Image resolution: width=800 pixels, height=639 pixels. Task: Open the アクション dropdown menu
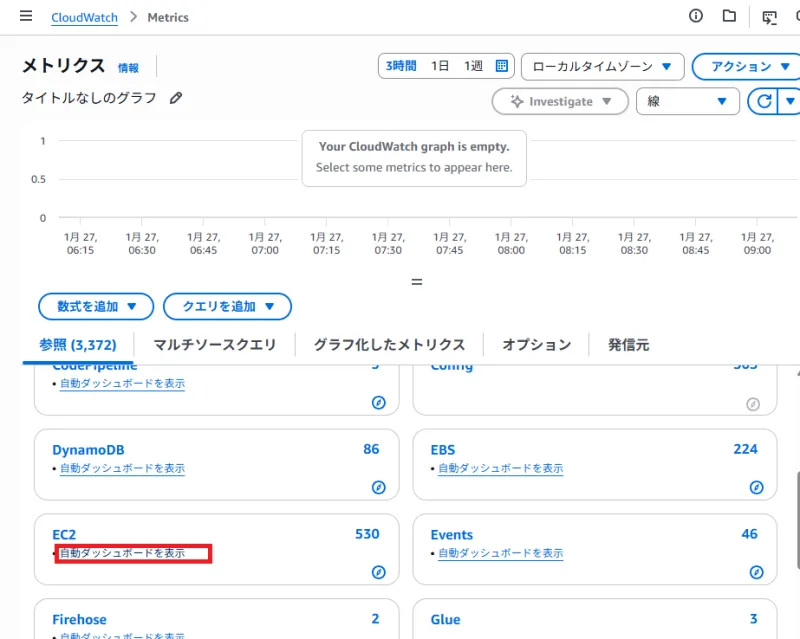[x=745, y=67]
